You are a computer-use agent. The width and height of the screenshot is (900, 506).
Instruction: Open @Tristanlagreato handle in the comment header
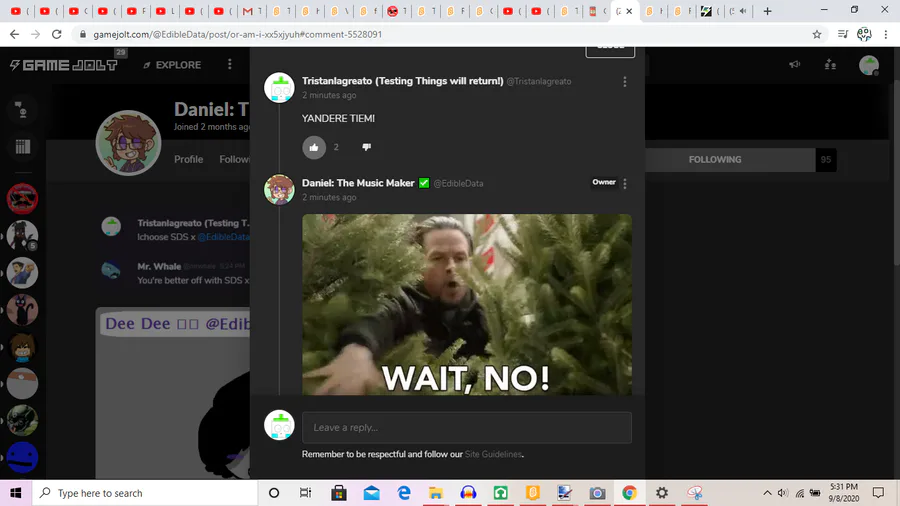coord(538,81)
